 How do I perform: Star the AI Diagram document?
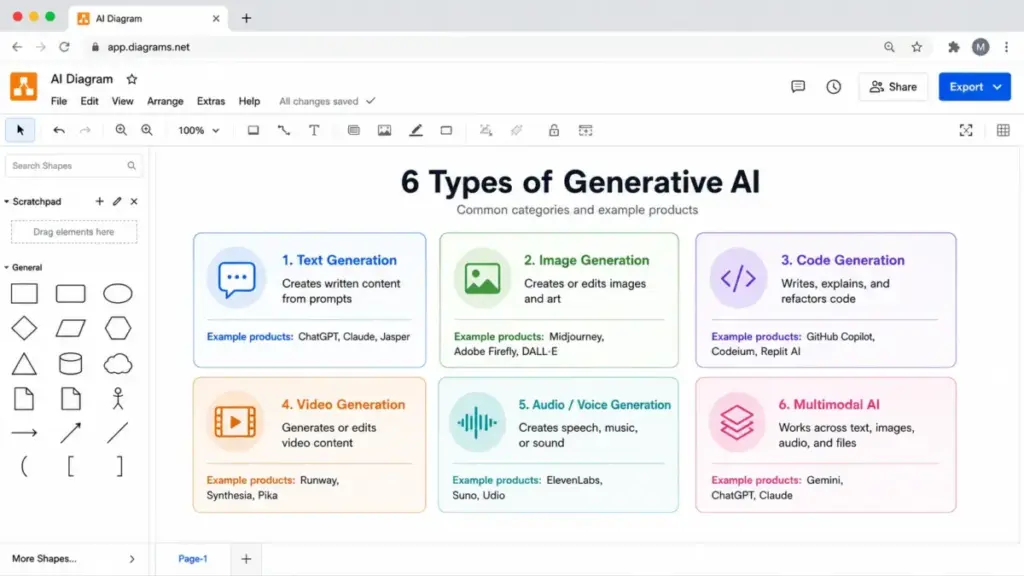132,79
